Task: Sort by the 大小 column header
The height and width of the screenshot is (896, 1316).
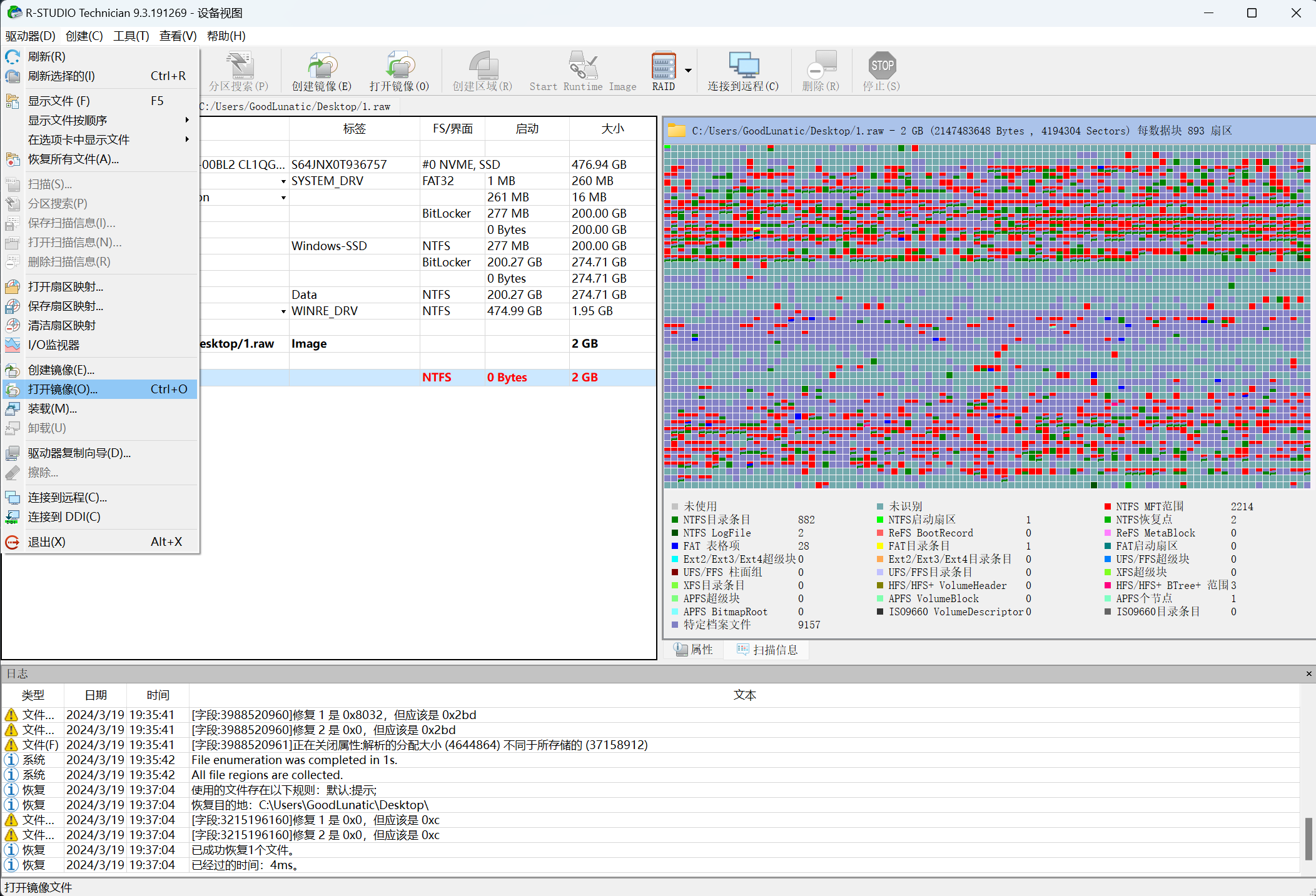Action: point(612,129)
